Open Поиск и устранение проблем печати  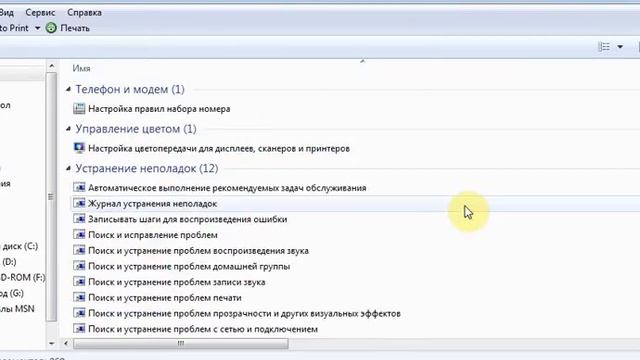point(165,298)
